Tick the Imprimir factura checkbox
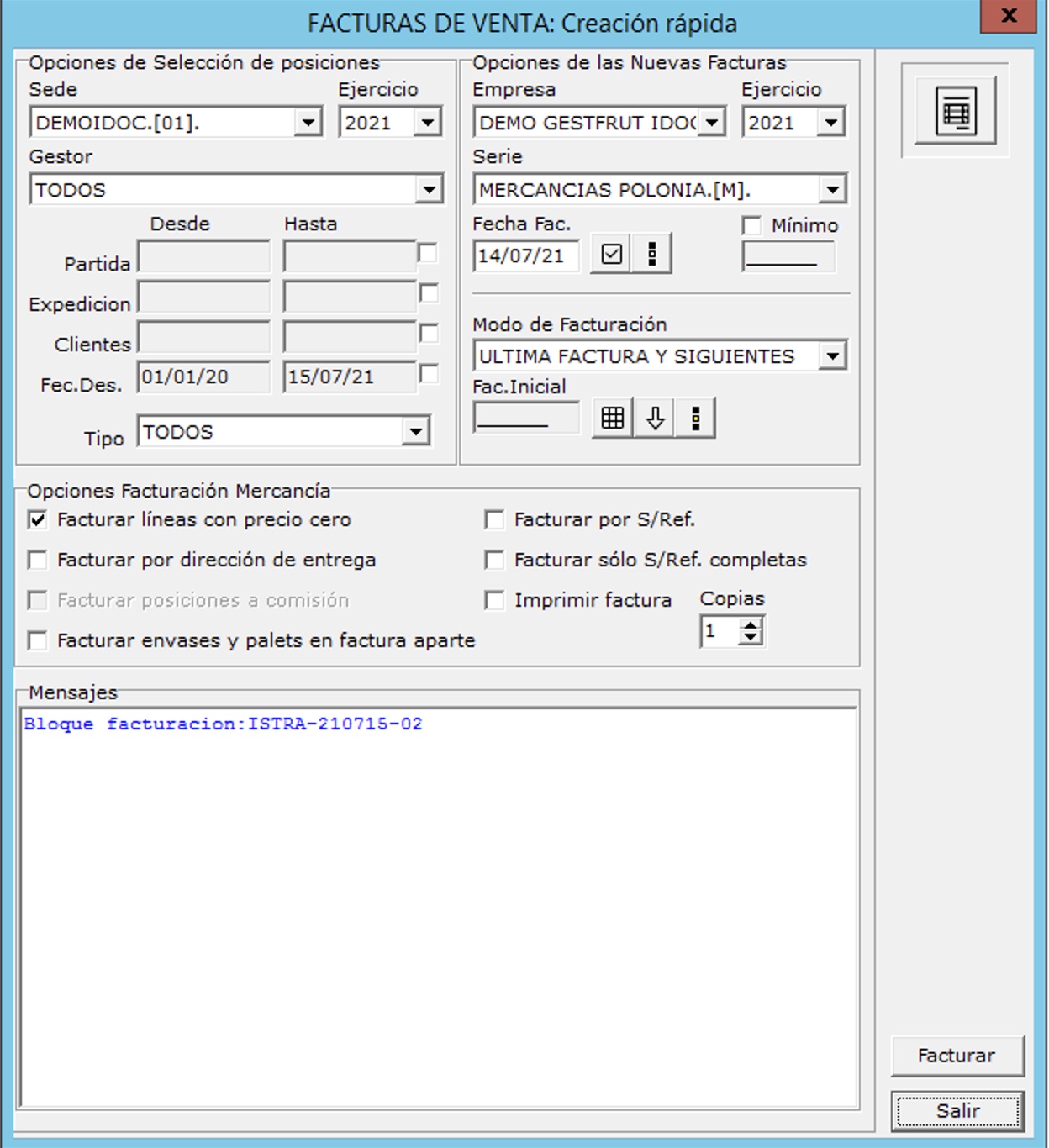This screenshot has width=1049, height=1148. point(494,600)
